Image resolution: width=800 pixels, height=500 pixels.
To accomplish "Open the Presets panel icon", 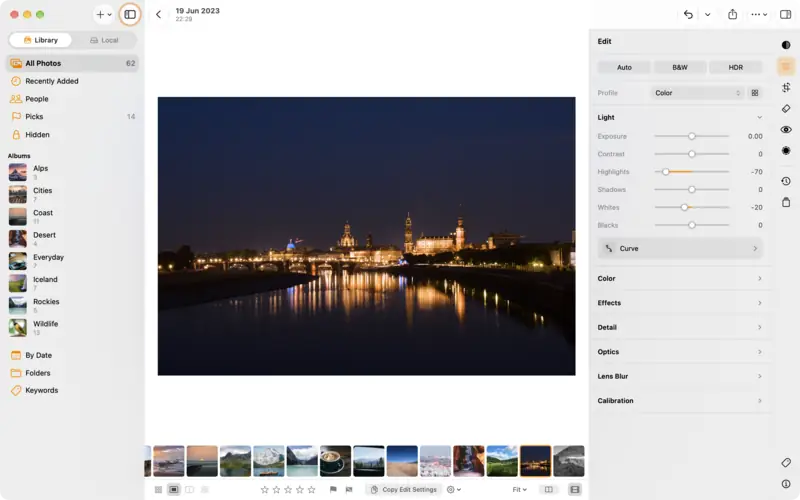I will (786, 45).
